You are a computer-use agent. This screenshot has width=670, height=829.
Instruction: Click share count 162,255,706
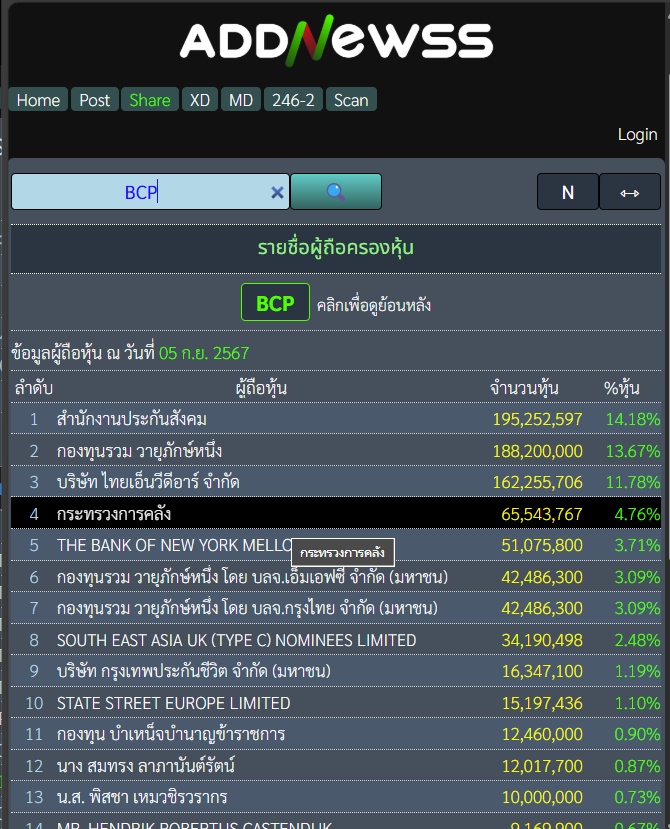(537, 482)
